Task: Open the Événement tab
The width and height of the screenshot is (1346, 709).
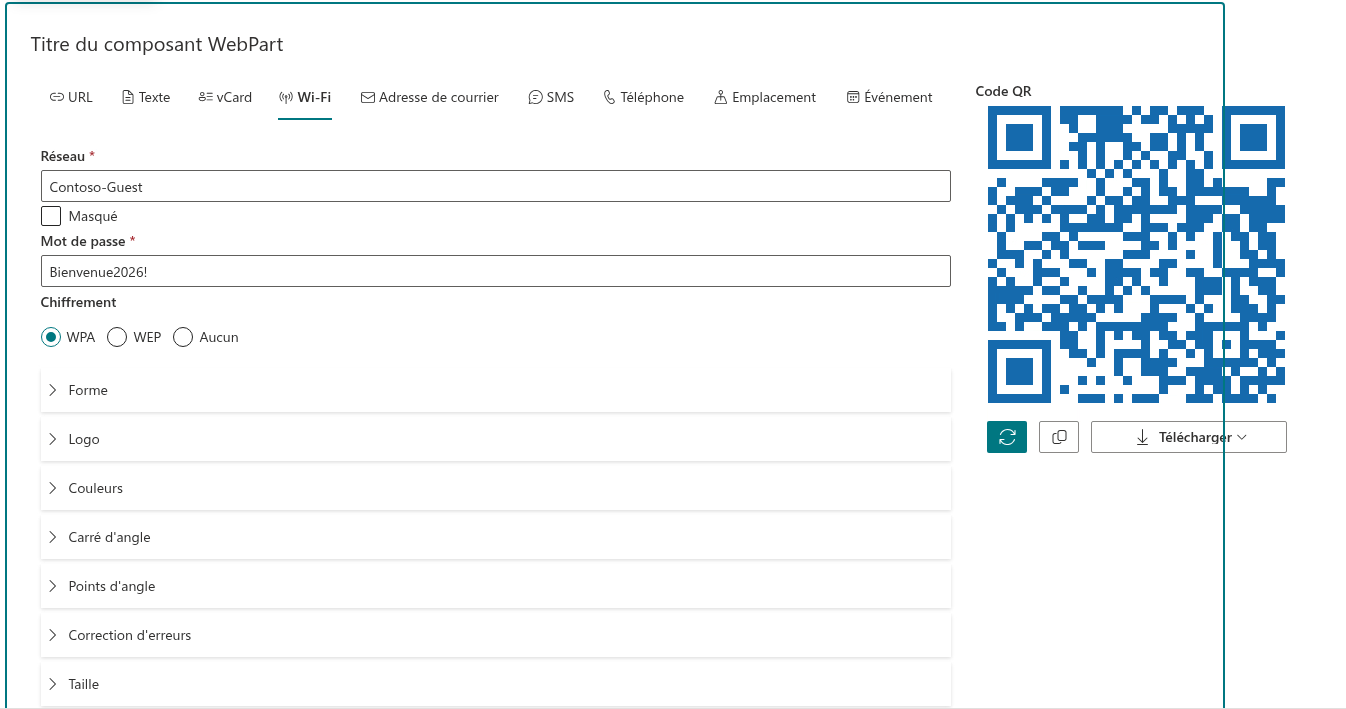Action: point(890,97)
